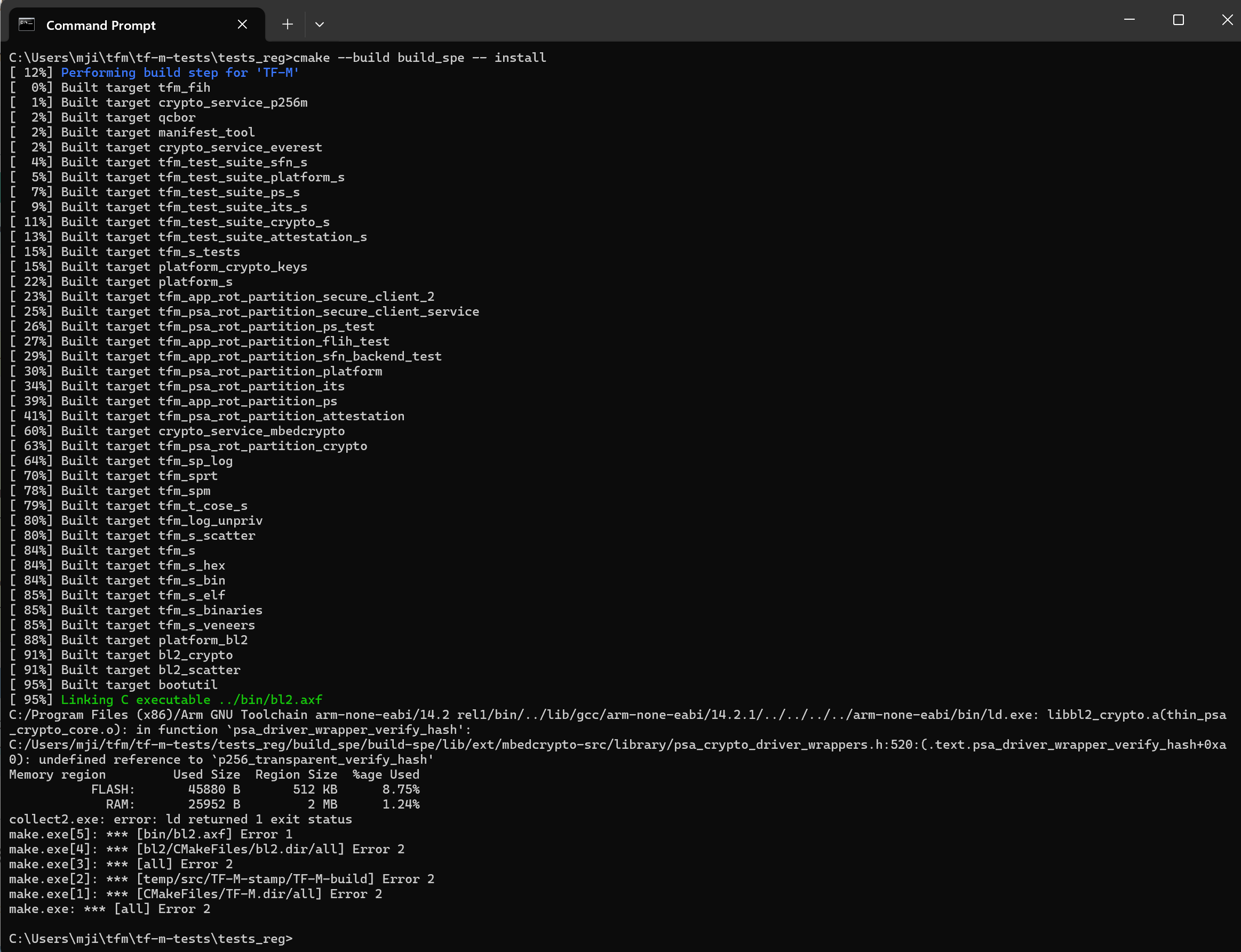Click the Command Prompt tab icon
Image resolution: width=1241 pixels, height=952 pixels.
coord(26,25)
